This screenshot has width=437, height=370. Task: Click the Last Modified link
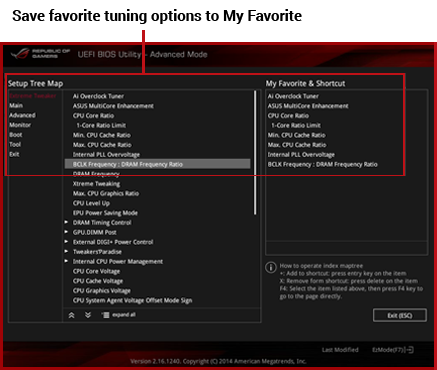tap(340, 350)
